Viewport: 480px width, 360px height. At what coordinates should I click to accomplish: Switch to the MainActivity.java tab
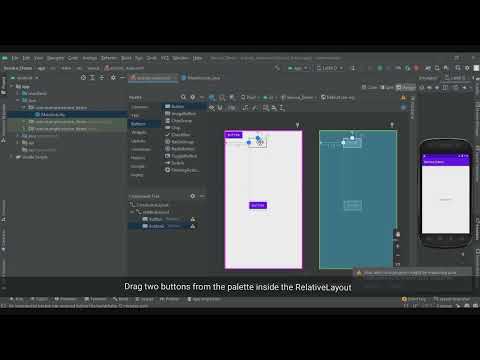[x=201, y=78]
